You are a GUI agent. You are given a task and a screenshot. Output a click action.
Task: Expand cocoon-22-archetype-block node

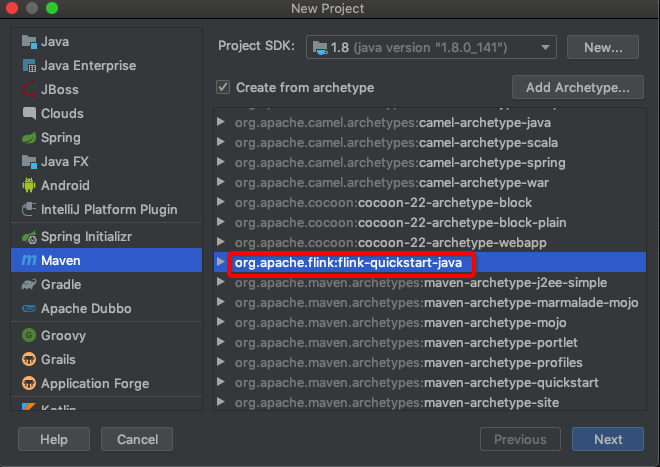click(x=221, y=202)
